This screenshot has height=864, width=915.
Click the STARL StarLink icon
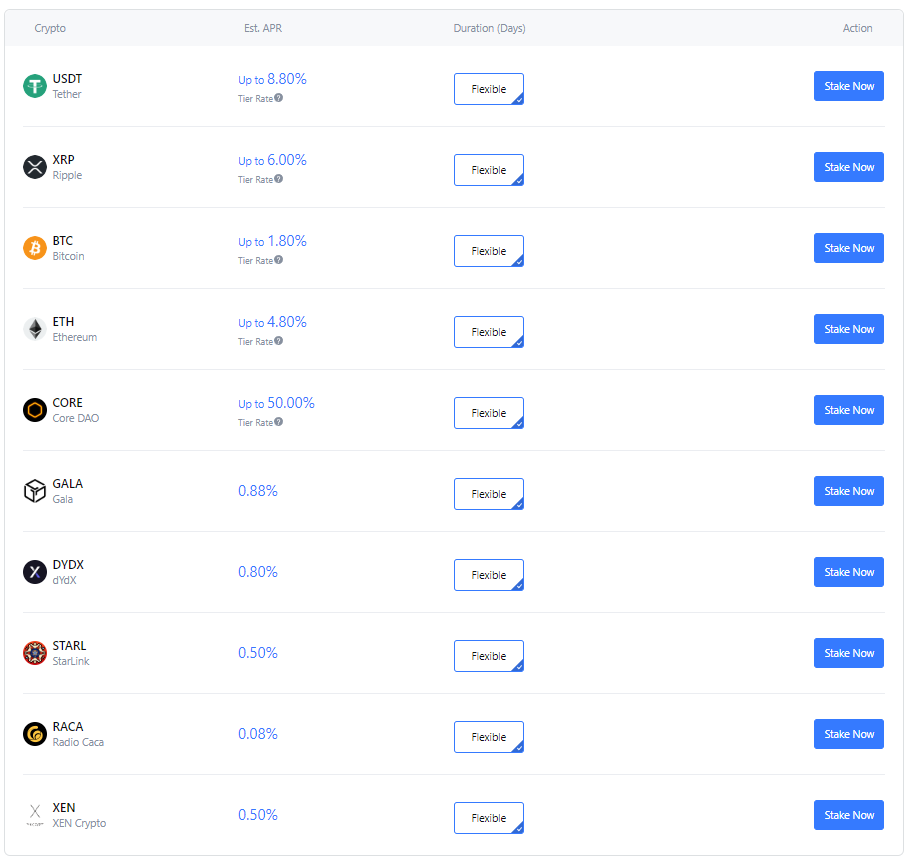(35, 653)
